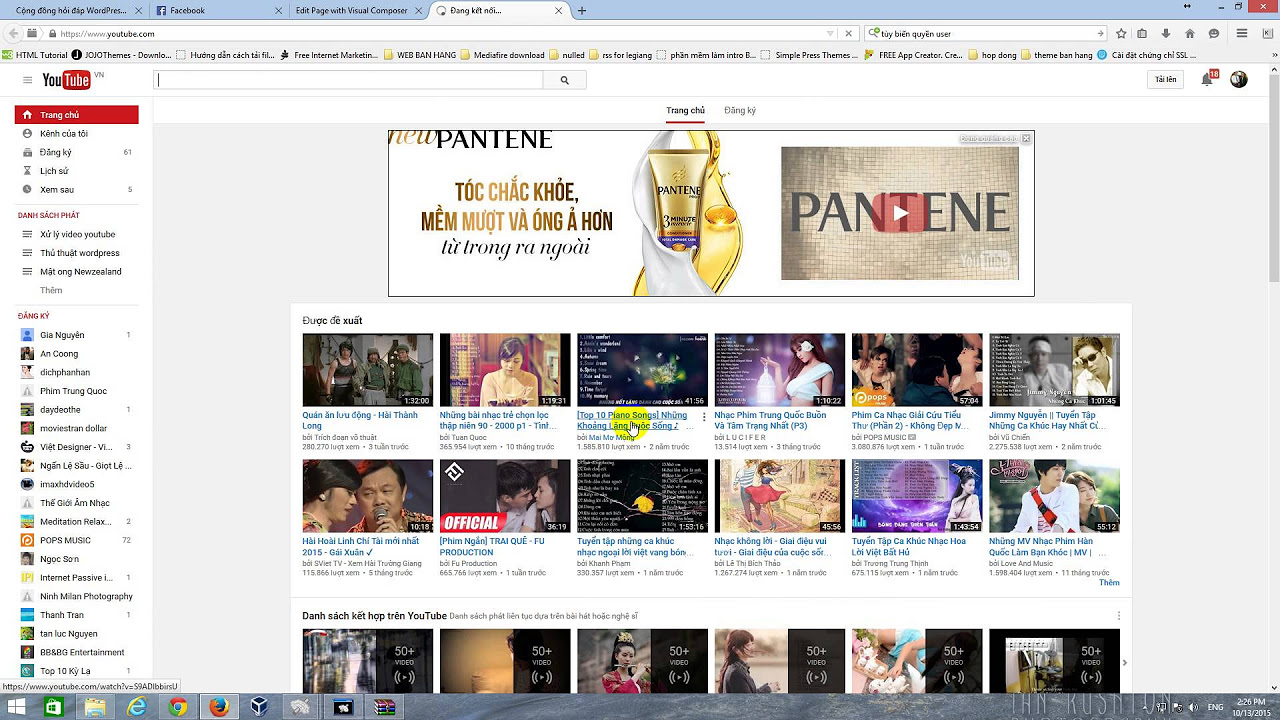Launch Chrome from the taskbar
The height and width of the screenshot is (720, 1280).
pyautogui.click(x=178, y=707)
